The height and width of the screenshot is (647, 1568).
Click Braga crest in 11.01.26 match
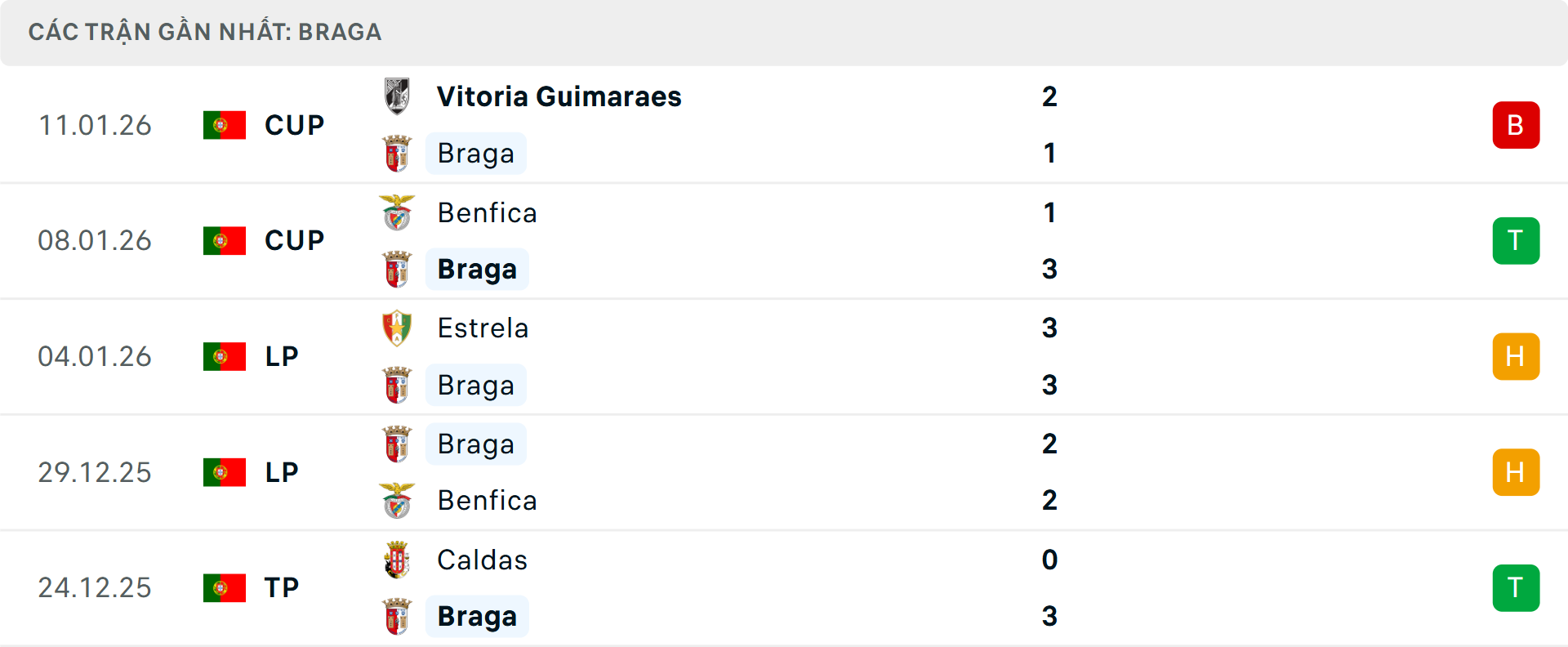397,154
